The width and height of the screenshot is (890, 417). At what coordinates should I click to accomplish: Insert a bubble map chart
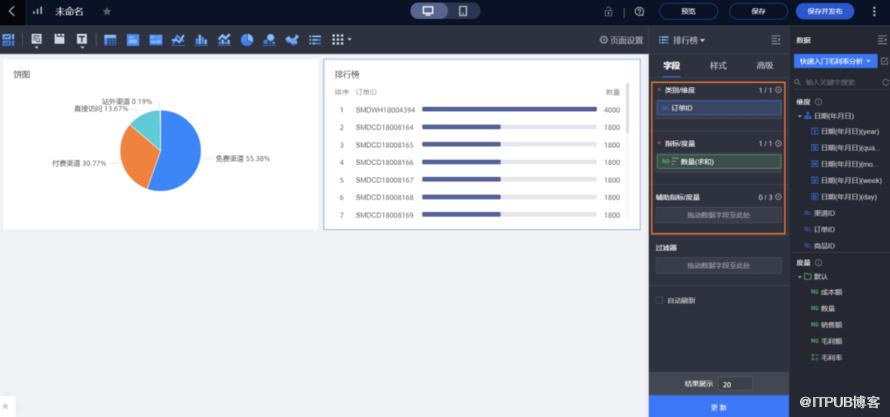point(270,40)
